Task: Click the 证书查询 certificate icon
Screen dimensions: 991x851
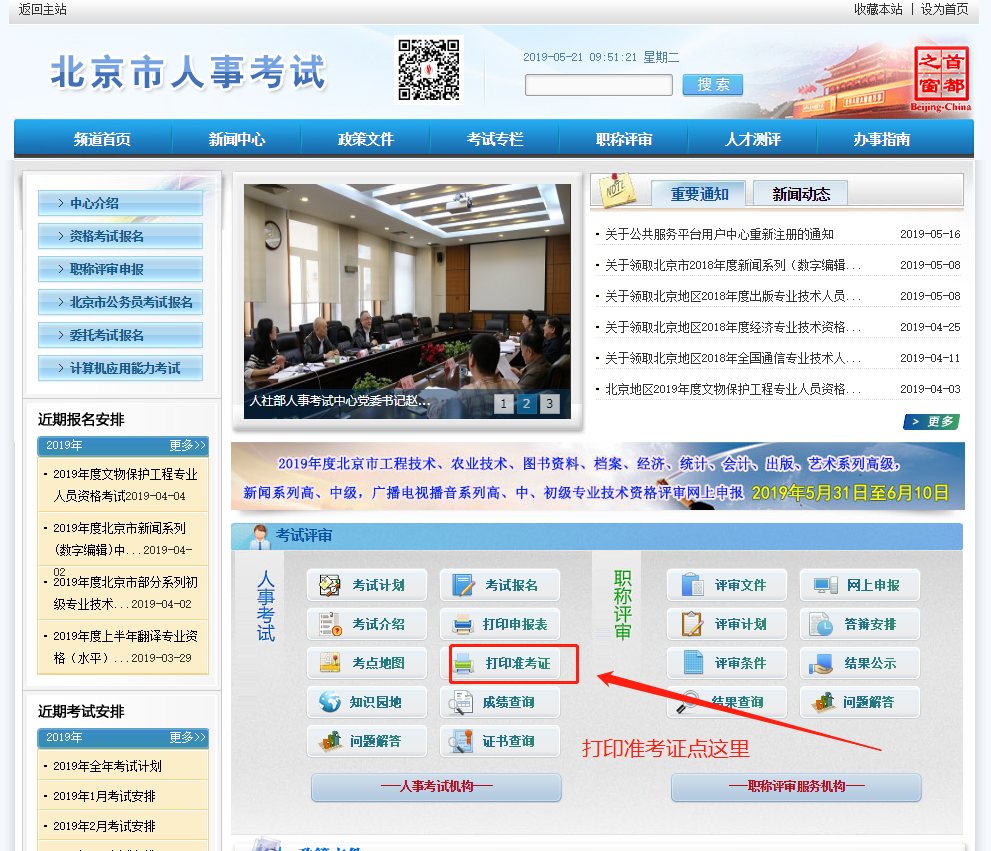Action: [x=462, y=741]
